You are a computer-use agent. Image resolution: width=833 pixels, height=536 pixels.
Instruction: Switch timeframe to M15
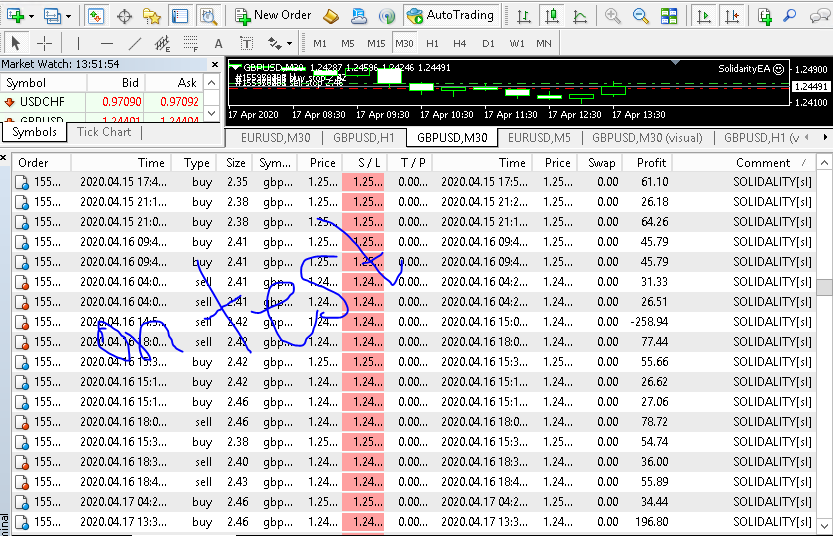tap(376, 44)
